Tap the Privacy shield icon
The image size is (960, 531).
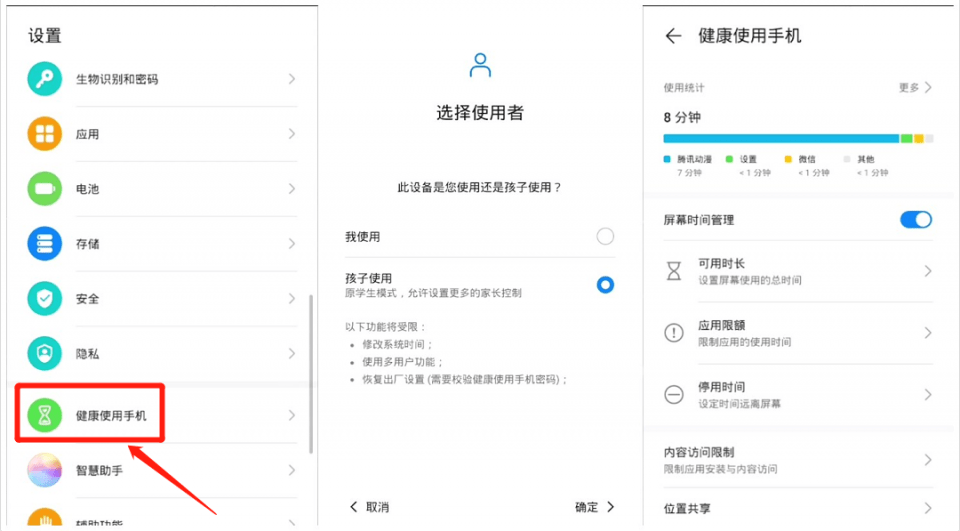[x=45, y=353]
